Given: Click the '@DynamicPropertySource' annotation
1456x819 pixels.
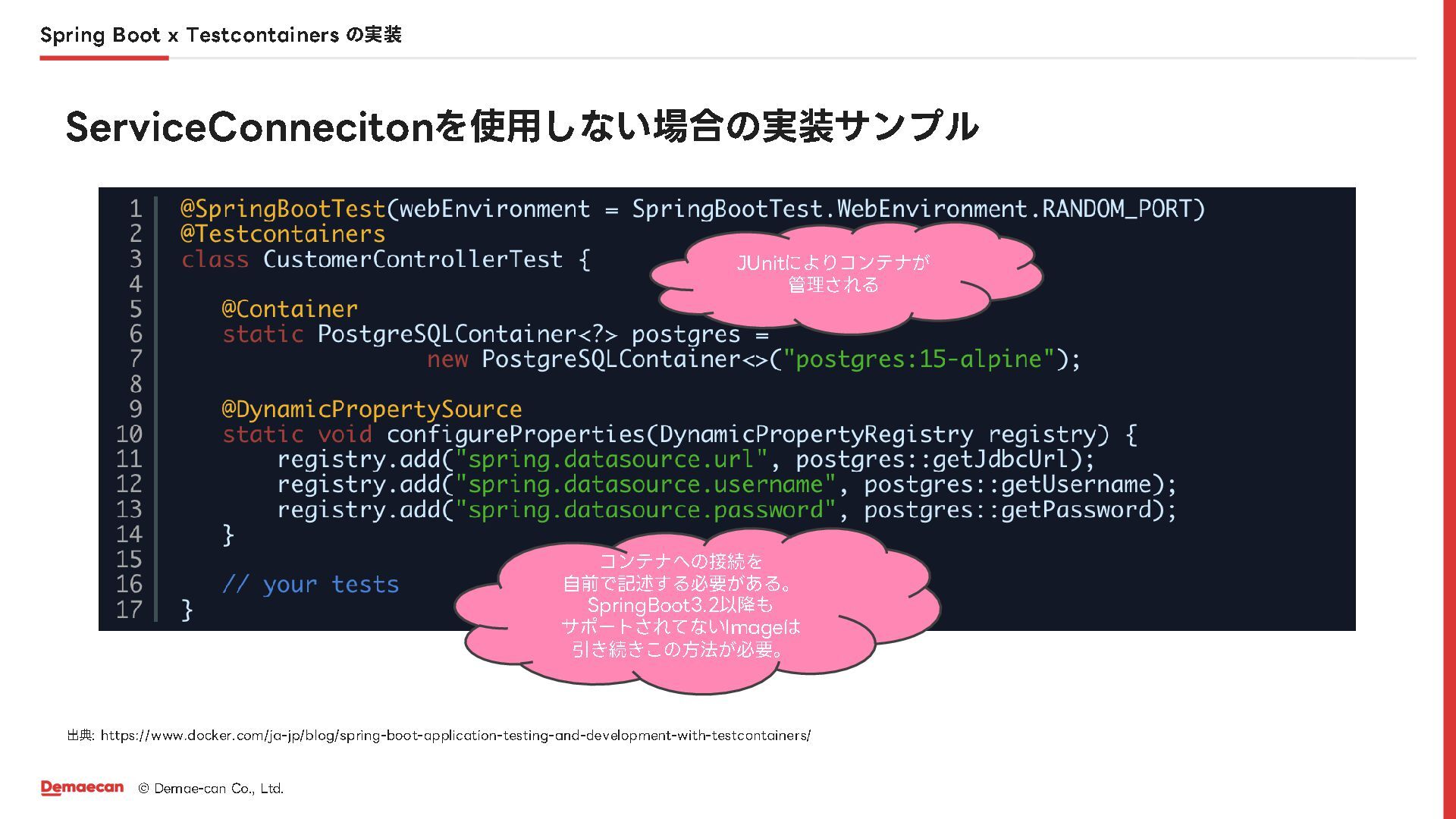Looking at the screenshot, I should [x=372, y=409].
